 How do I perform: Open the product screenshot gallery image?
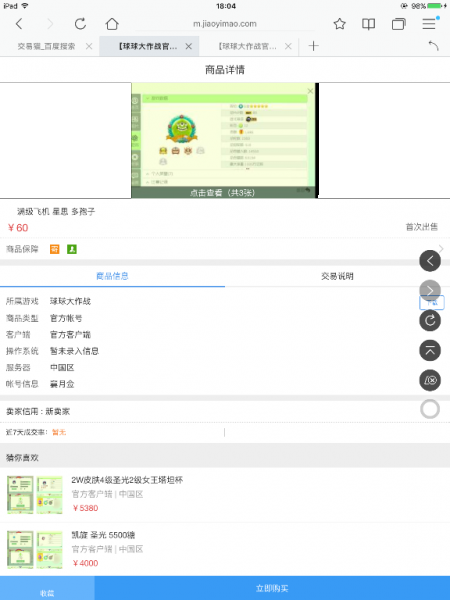click(225, 140)
